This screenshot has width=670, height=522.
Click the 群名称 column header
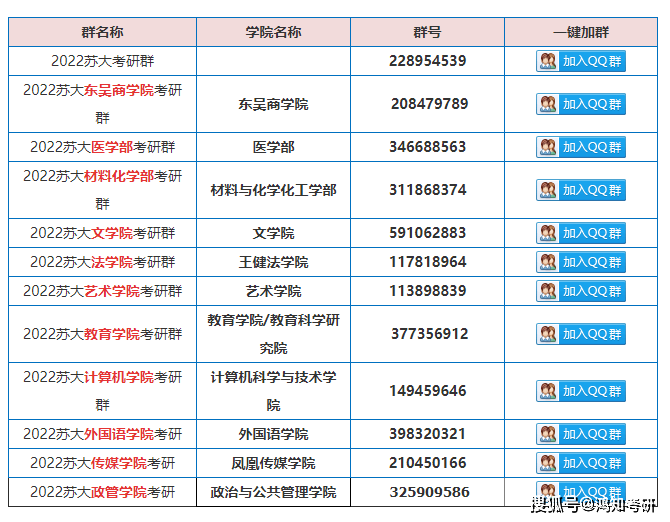tap(103, 32)
